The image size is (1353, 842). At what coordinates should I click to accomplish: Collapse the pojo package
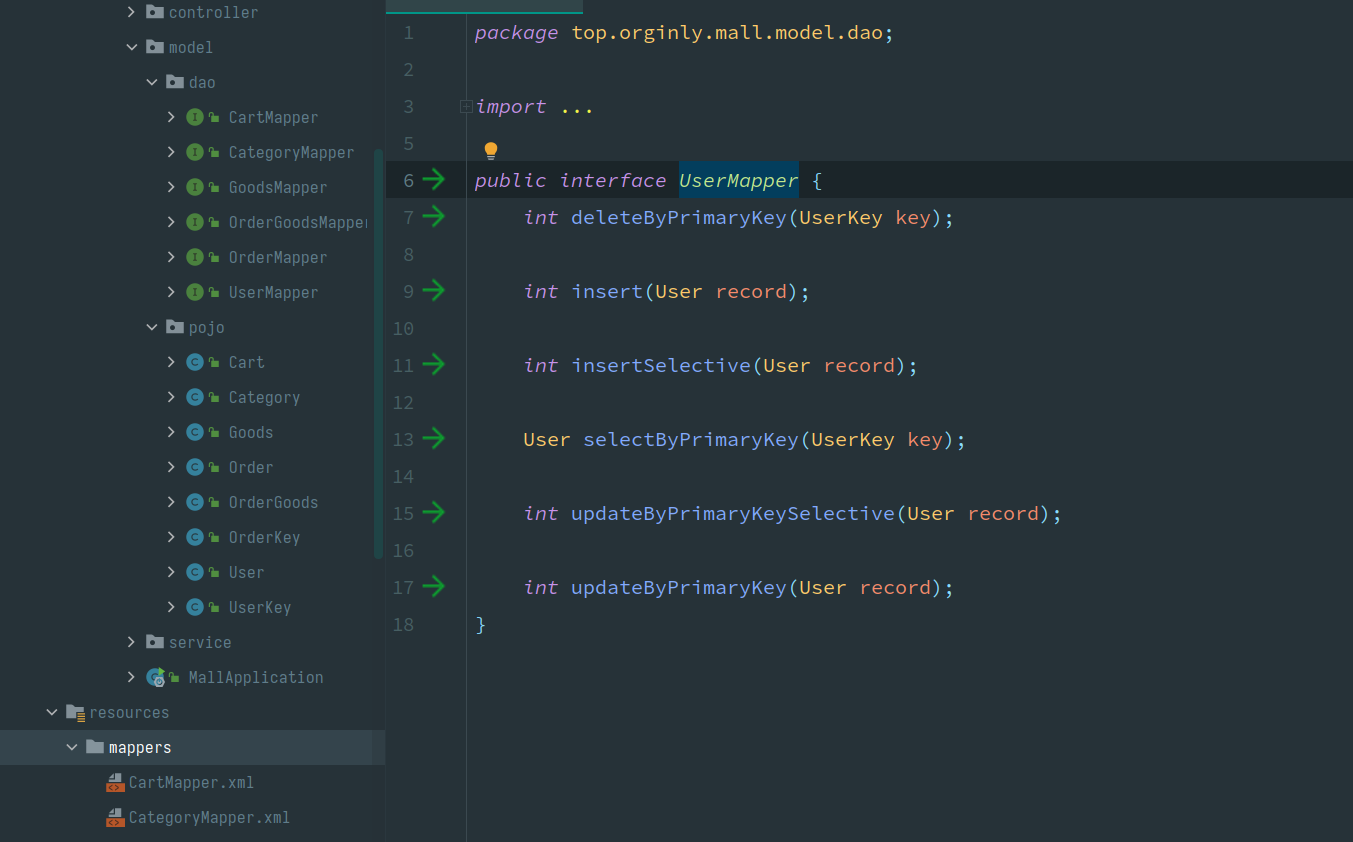(151, 327)
